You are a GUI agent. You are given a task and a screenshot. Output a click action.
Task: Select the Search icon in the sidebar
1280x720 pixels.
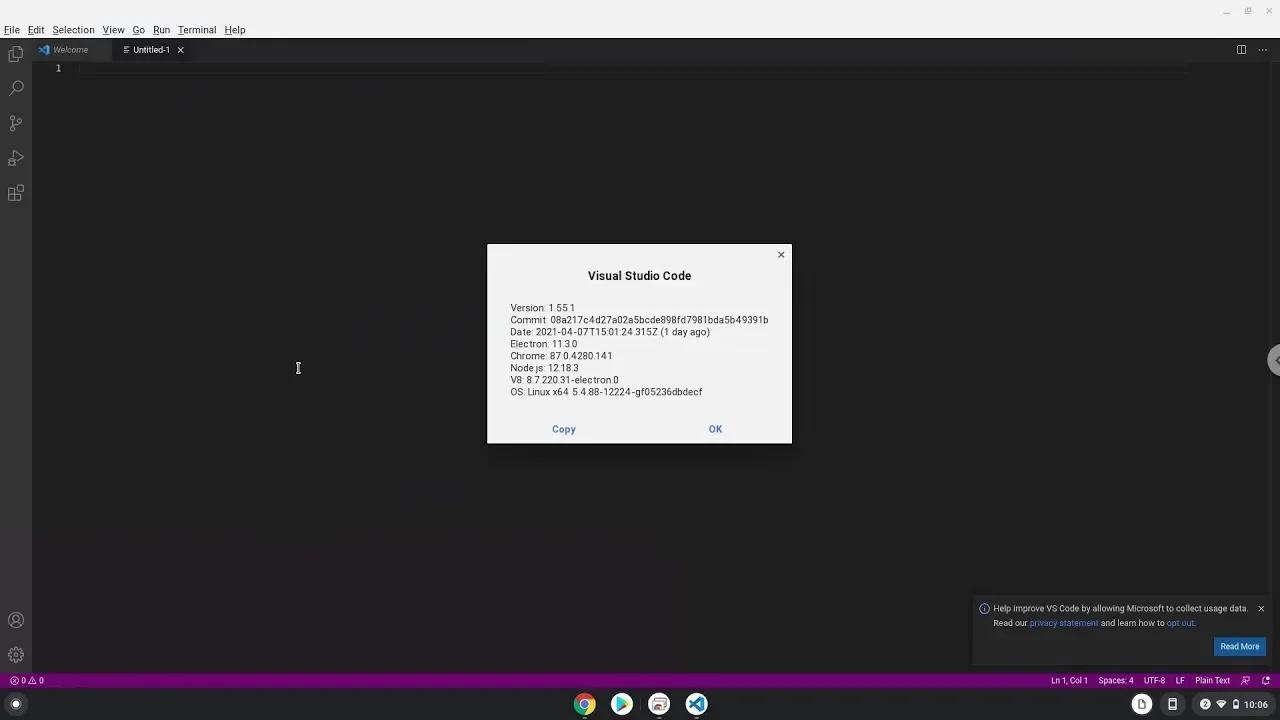click(x=15, y=88)
